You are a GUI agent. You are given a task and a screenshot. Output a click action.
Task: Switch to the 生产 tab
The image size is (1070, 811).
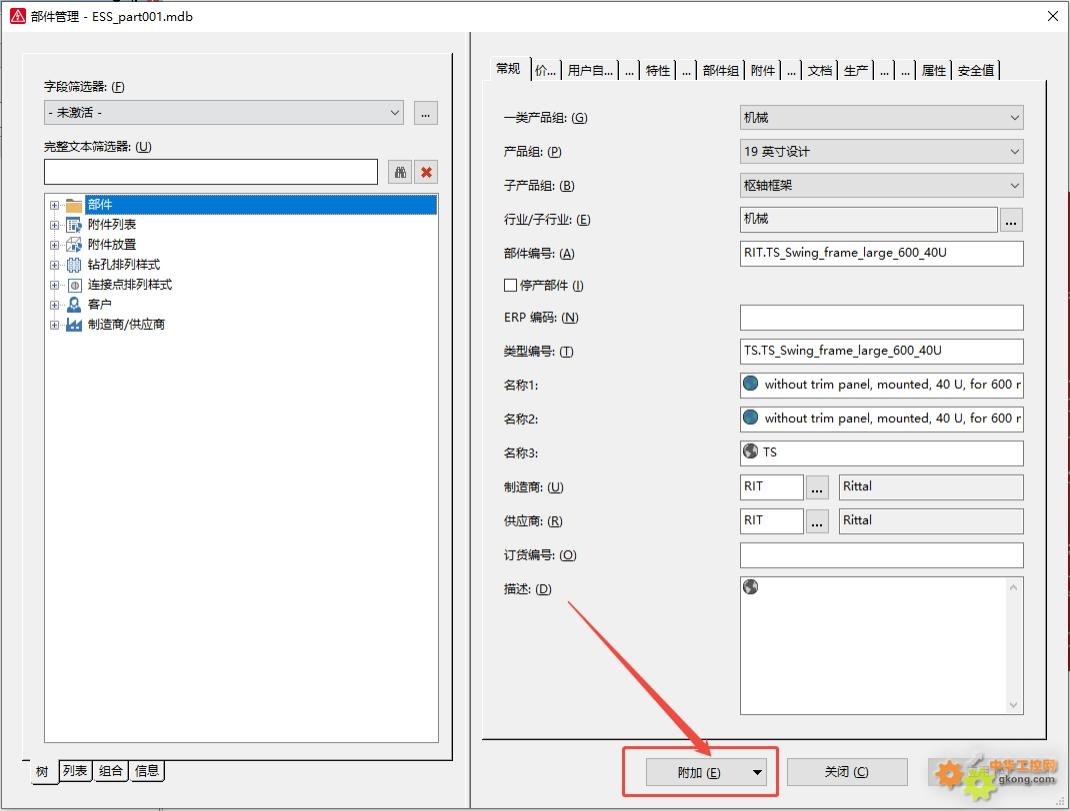point(856,70)
